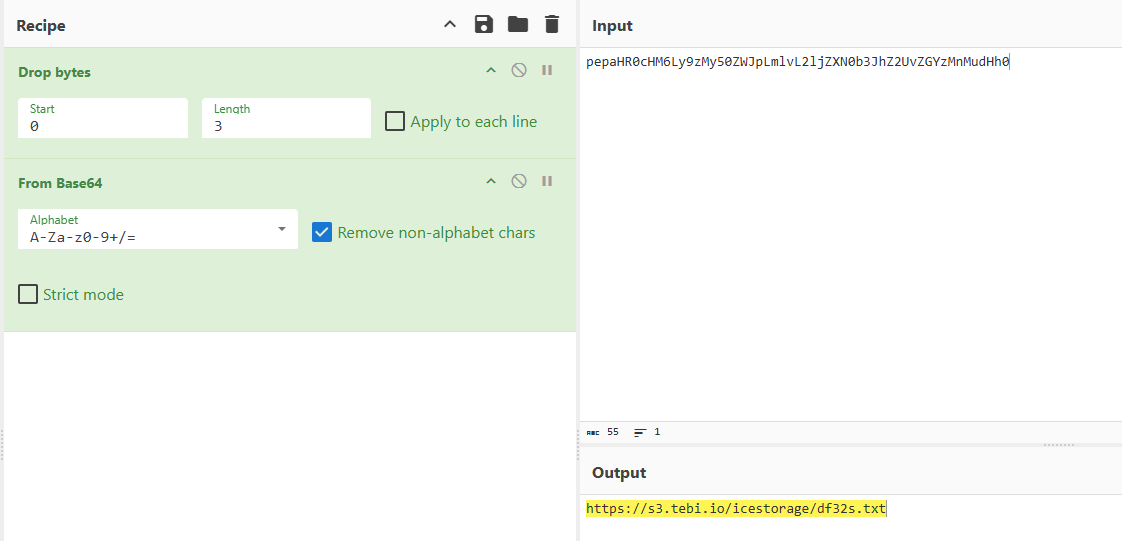
Task: Load a recipe via folder icon
Action: pyautogui.click(x=517, y=25)
